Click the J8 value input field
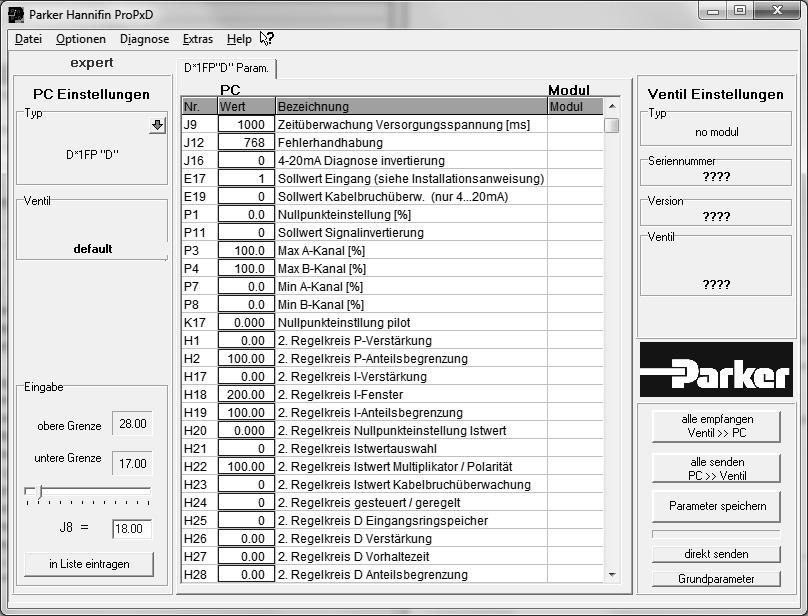 (132, 529)
